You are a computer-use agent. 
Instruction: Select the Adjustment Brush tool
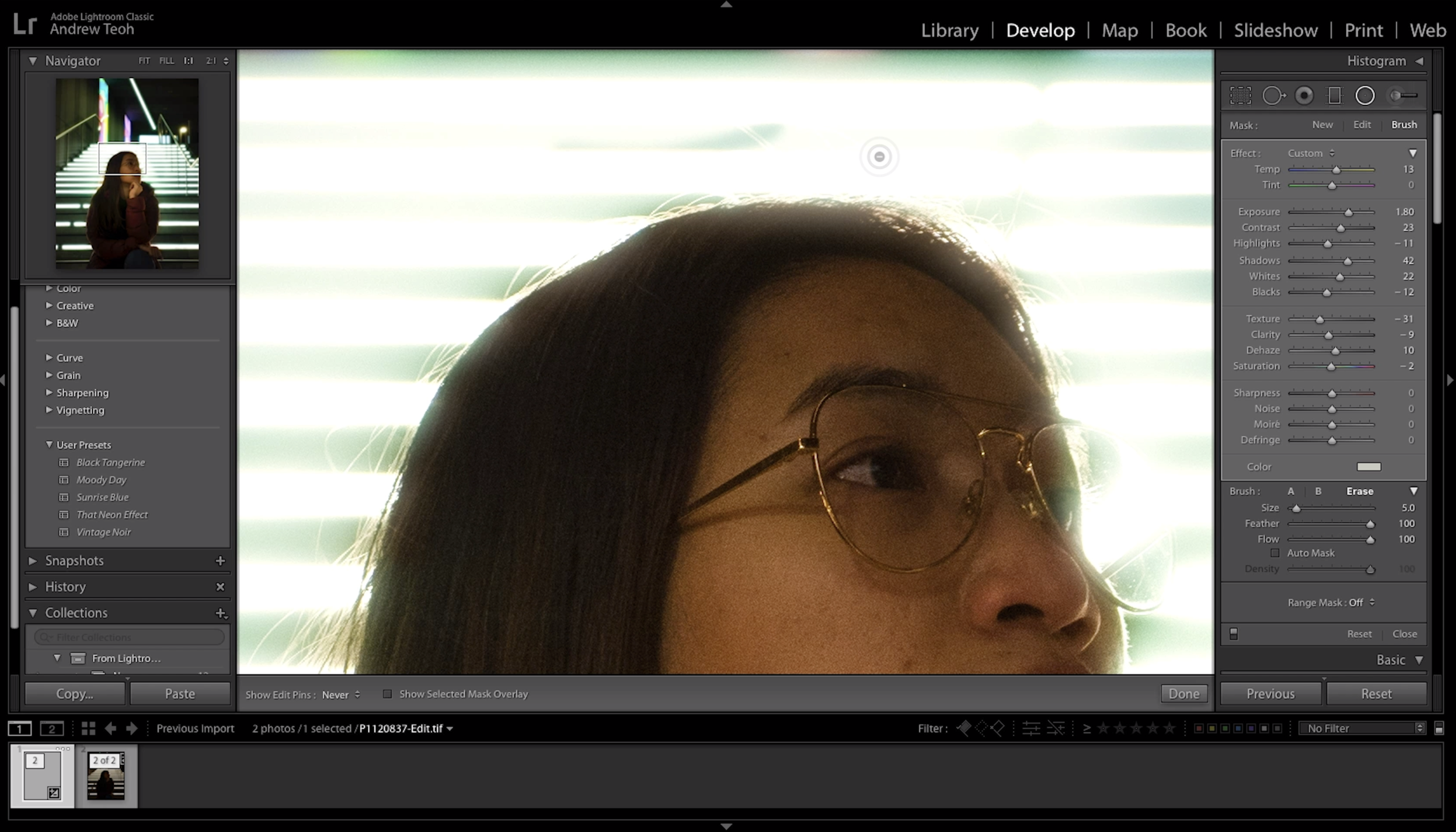click(1404, 95)
